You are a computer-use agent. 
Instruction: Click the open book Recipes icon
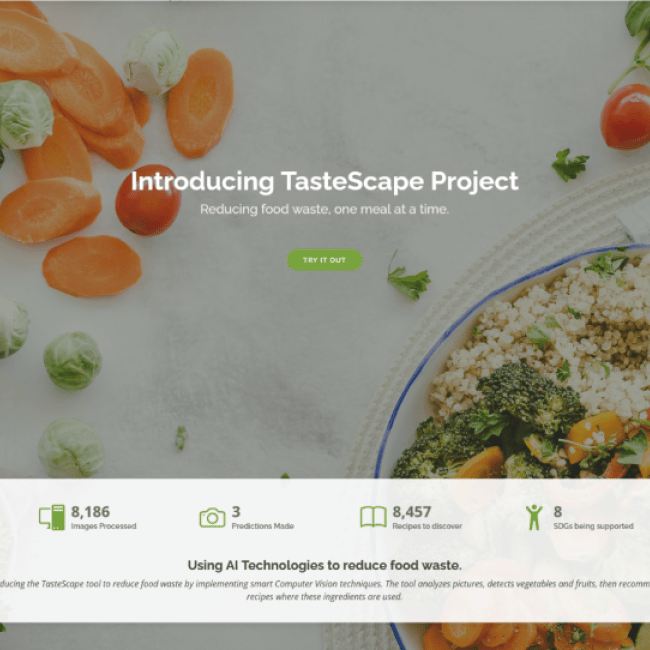pos(373,517)
